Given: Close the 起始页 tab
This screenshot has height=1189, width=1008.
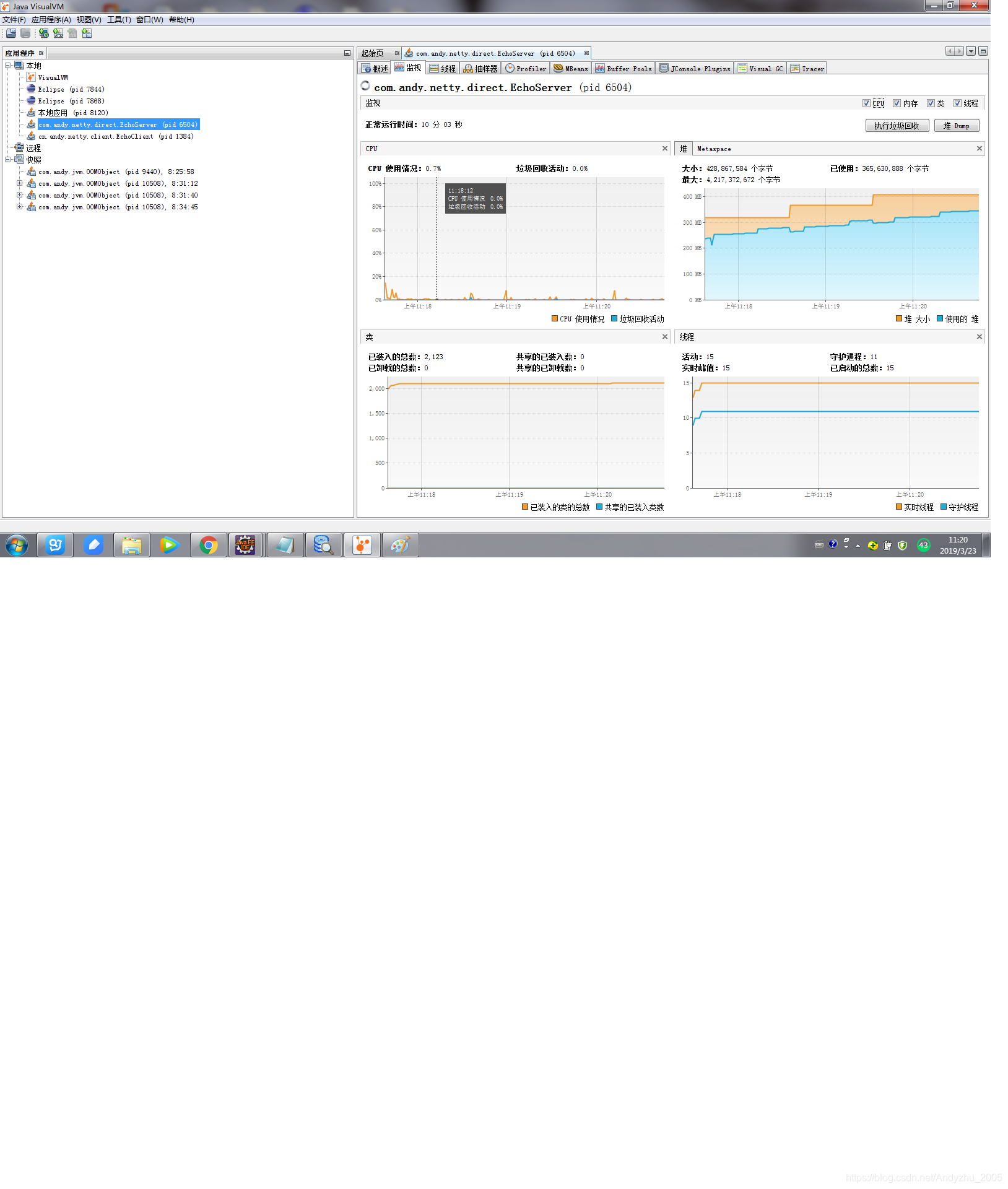Looking at the screenshot, I should (397, 53).
